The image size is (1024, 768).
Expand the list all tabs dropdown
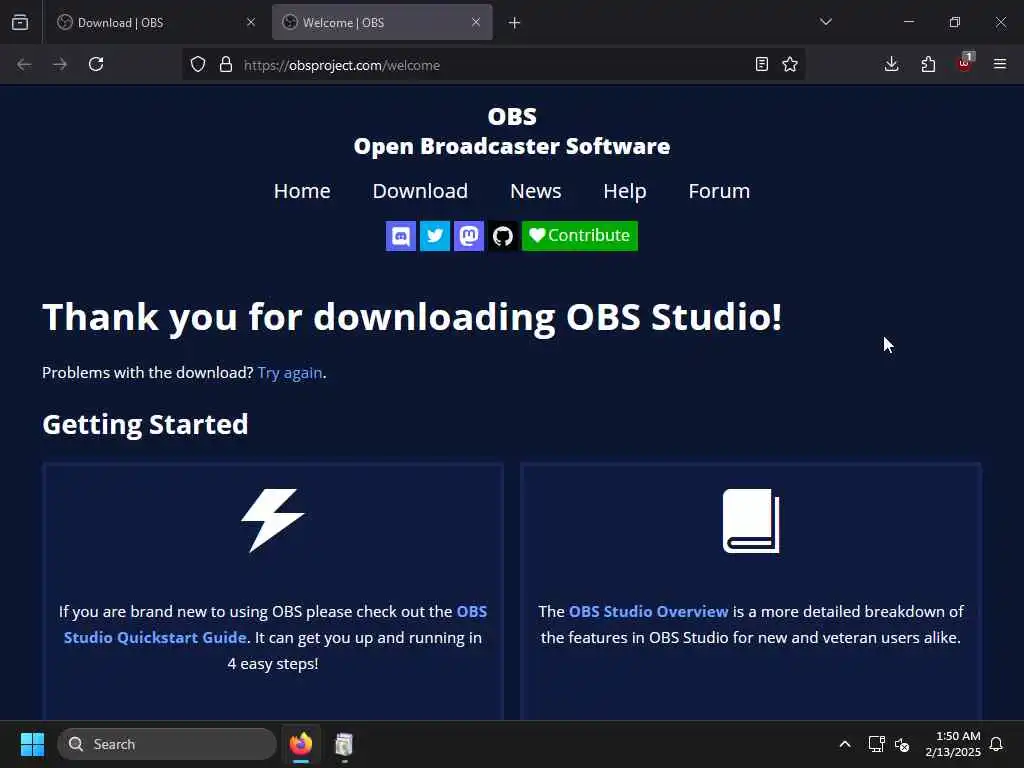(x=825, y=22)
